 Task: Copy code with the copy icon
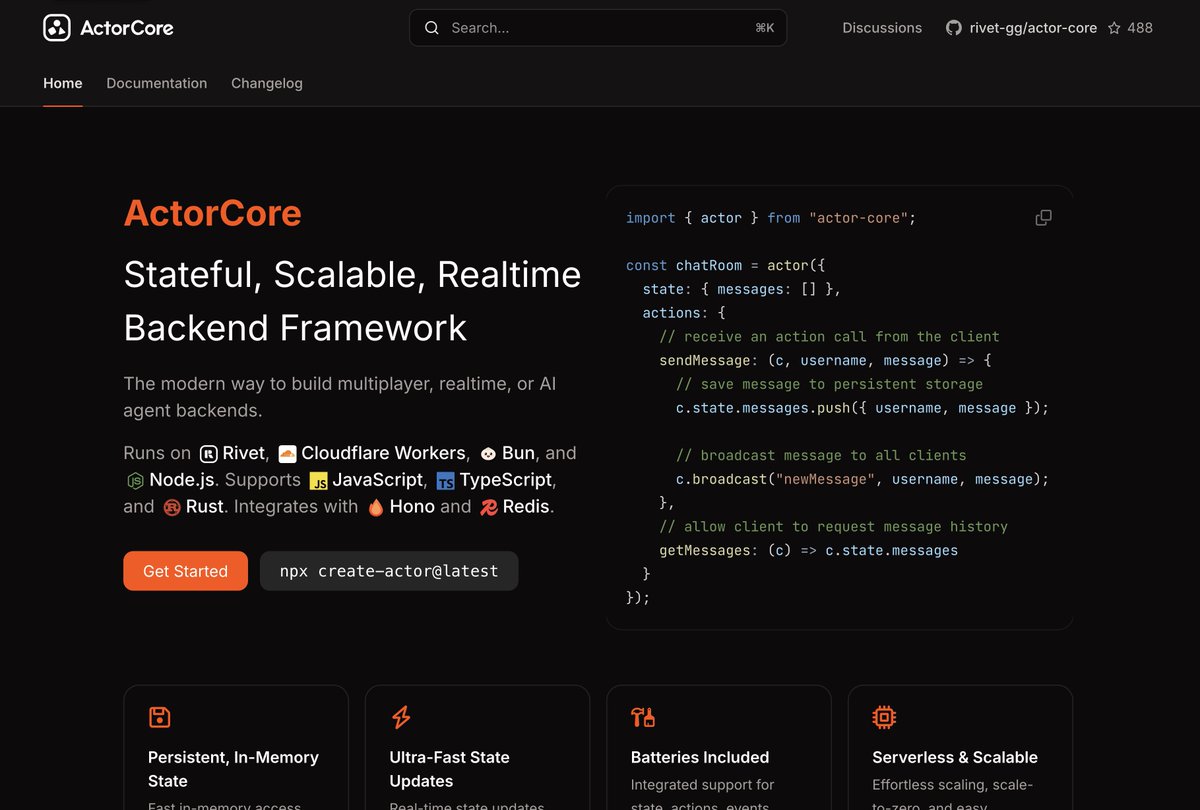coord(1043,217)
